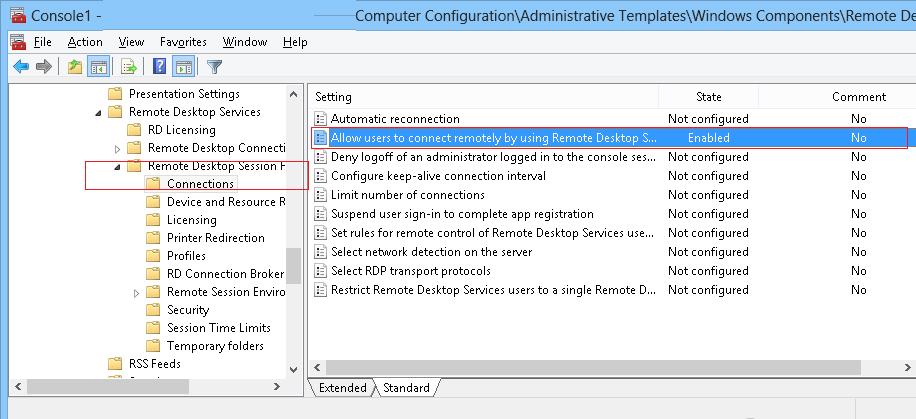Open the View menu

click(x=131, y=42)
